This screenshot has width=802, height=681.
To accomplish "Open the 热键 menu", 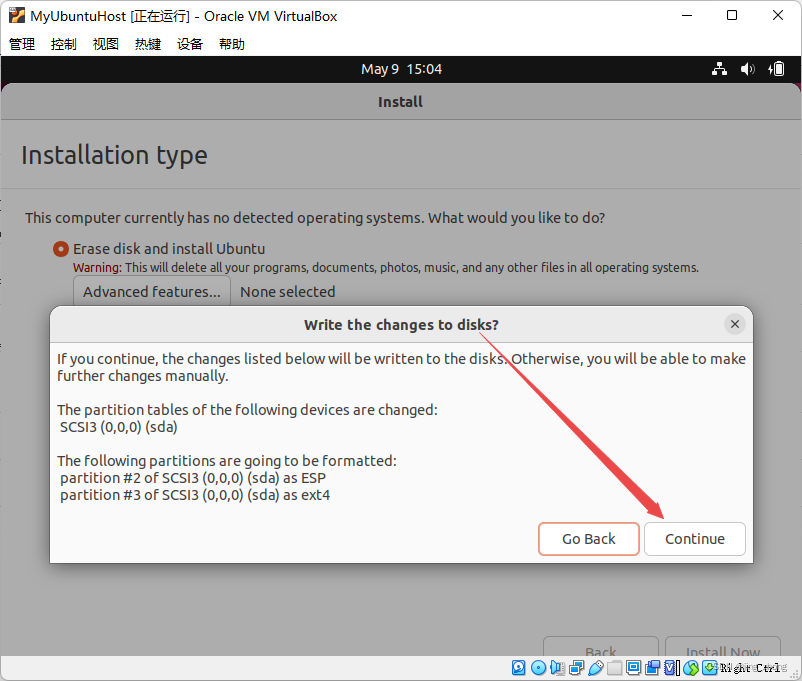I will [148, 45].
